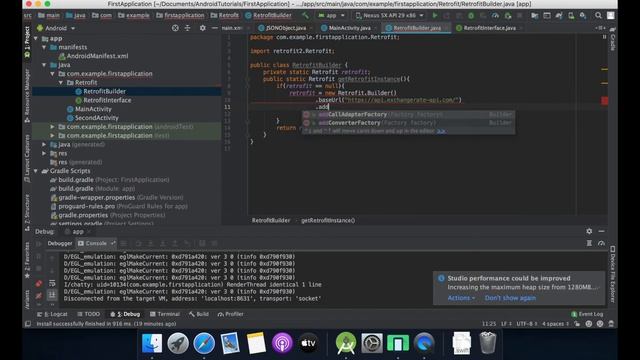Image resolution: width=640 pixels, height=360 pixels.
Task: Click the RetrofitBuilder breadcrumb in navigation bar
Action: [x=269, y=16]
